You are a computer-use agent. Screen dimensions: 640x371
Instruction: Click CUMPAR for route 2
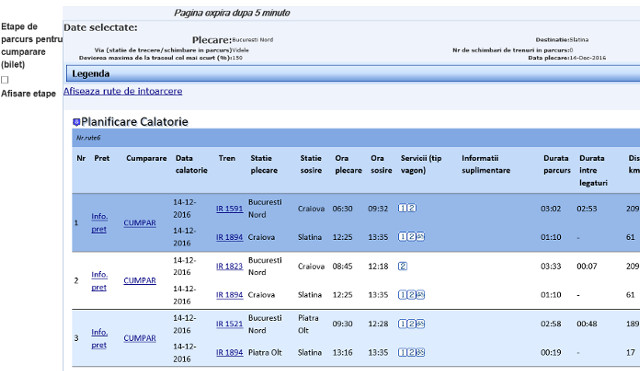(x=140, y=280)
